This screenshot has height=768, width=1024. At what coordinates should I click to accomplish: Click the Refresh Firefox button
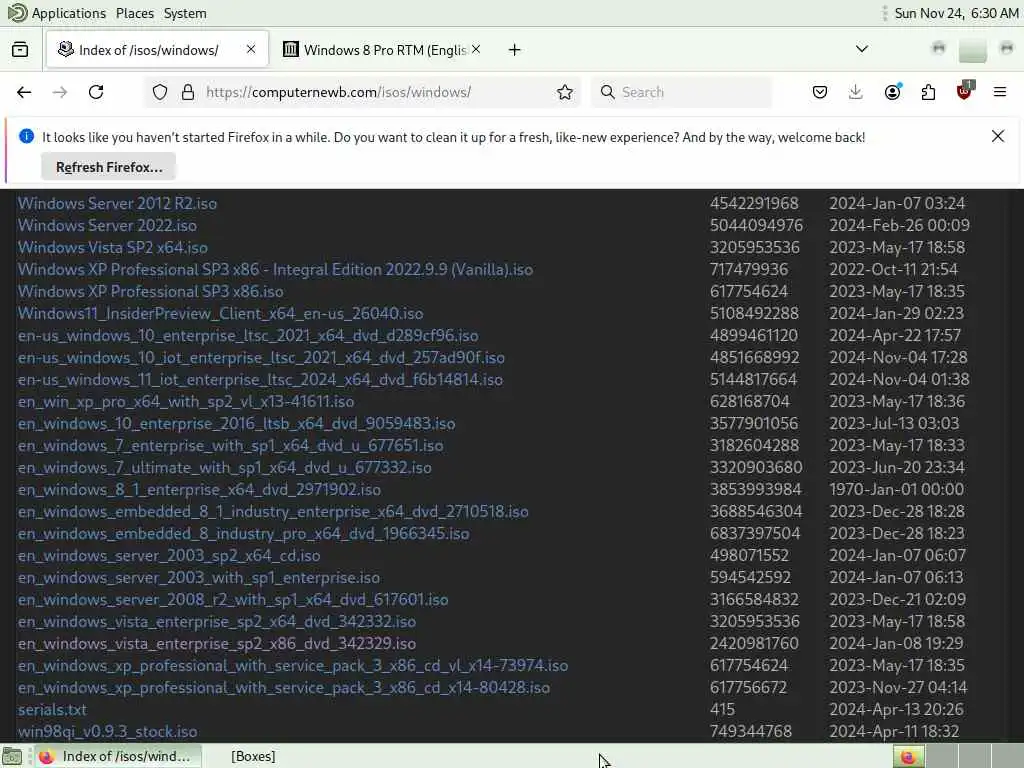pos(108,167)
